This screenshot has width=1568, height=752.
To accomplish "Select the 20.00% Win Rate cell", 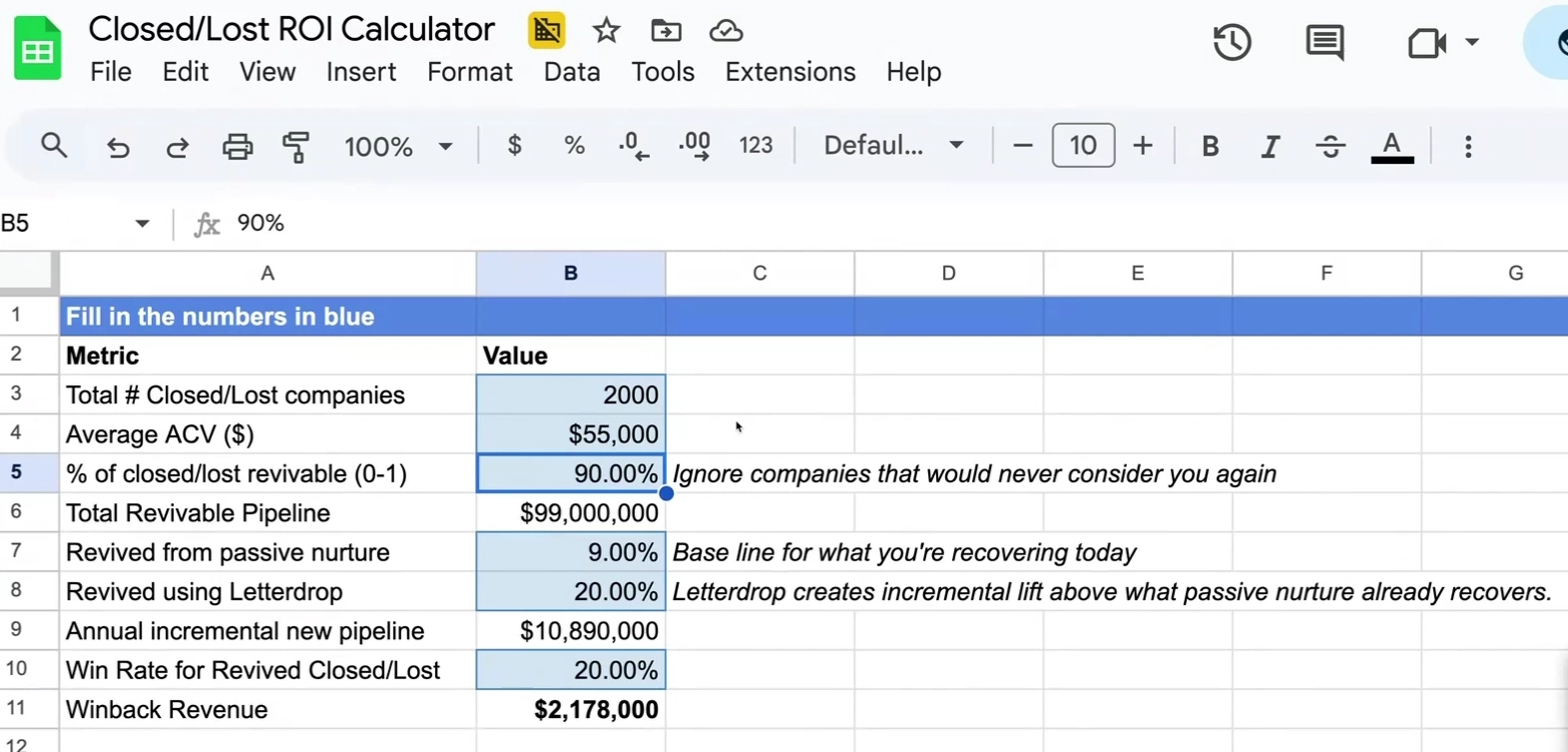I will 571,669.
